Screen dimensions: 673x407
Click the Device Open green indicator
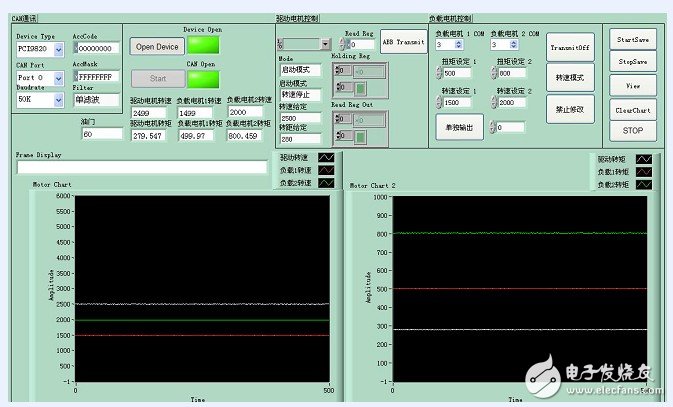203,46
